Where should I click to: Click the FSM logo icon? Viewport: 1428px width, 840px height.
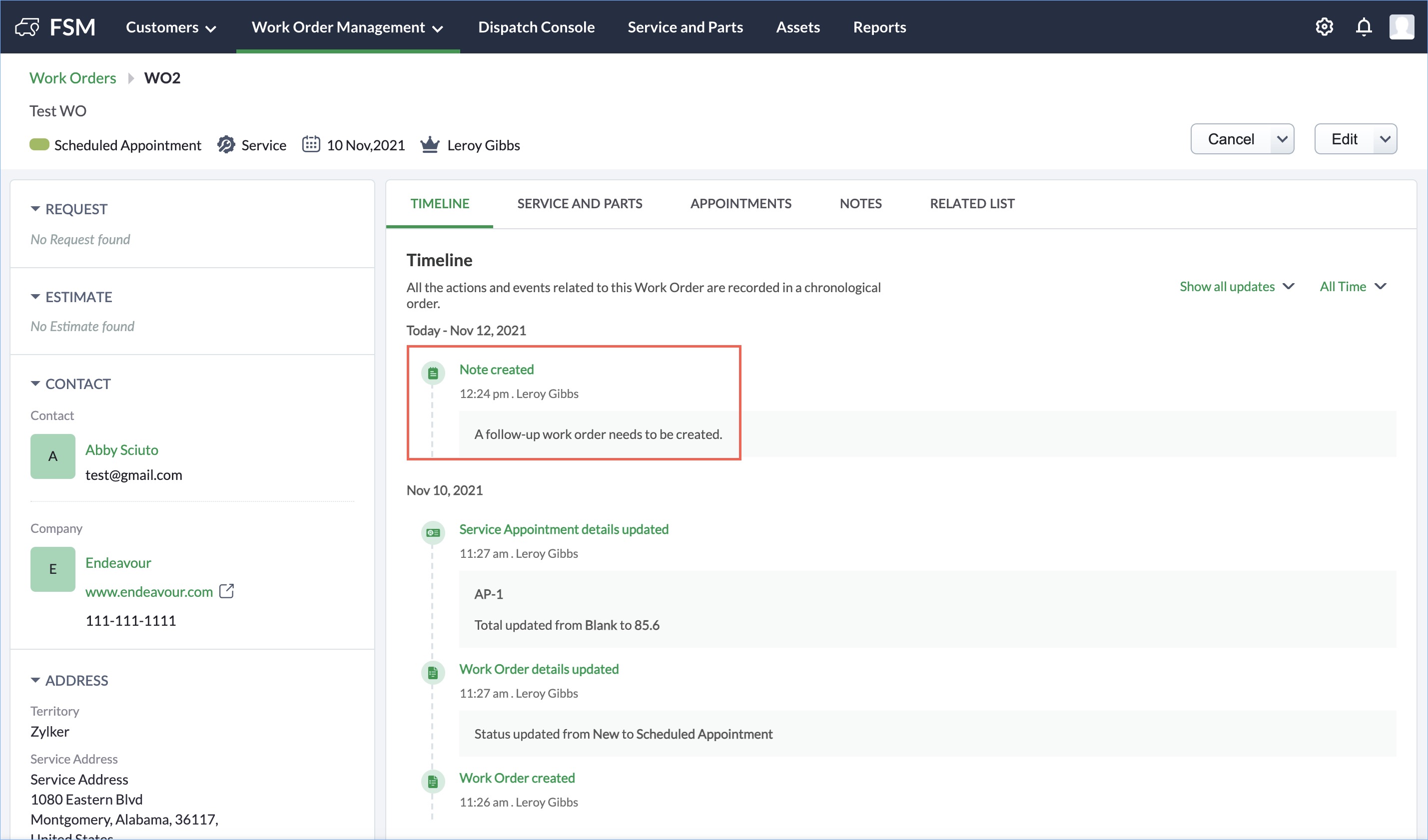pyautogui.click(x=26, y=27)
